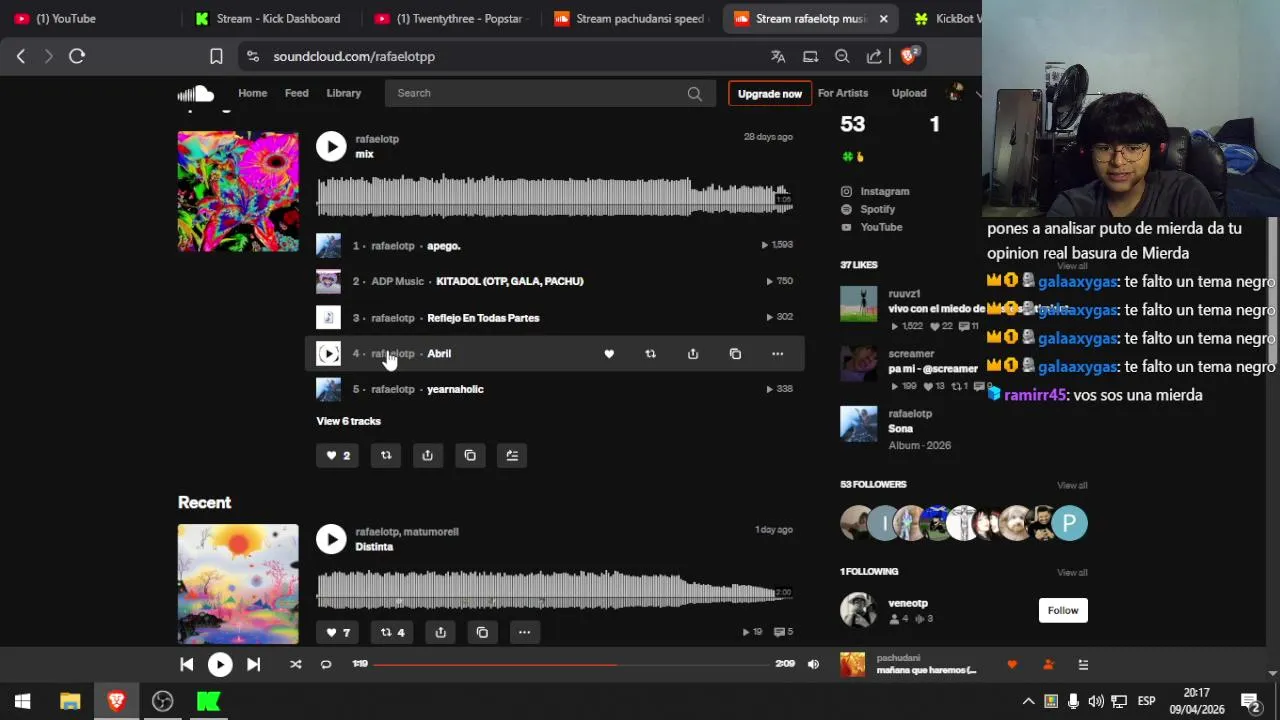Click the SoundCloud logo in the header
This screenshot has height=720, width=1280.
point(196,93)
